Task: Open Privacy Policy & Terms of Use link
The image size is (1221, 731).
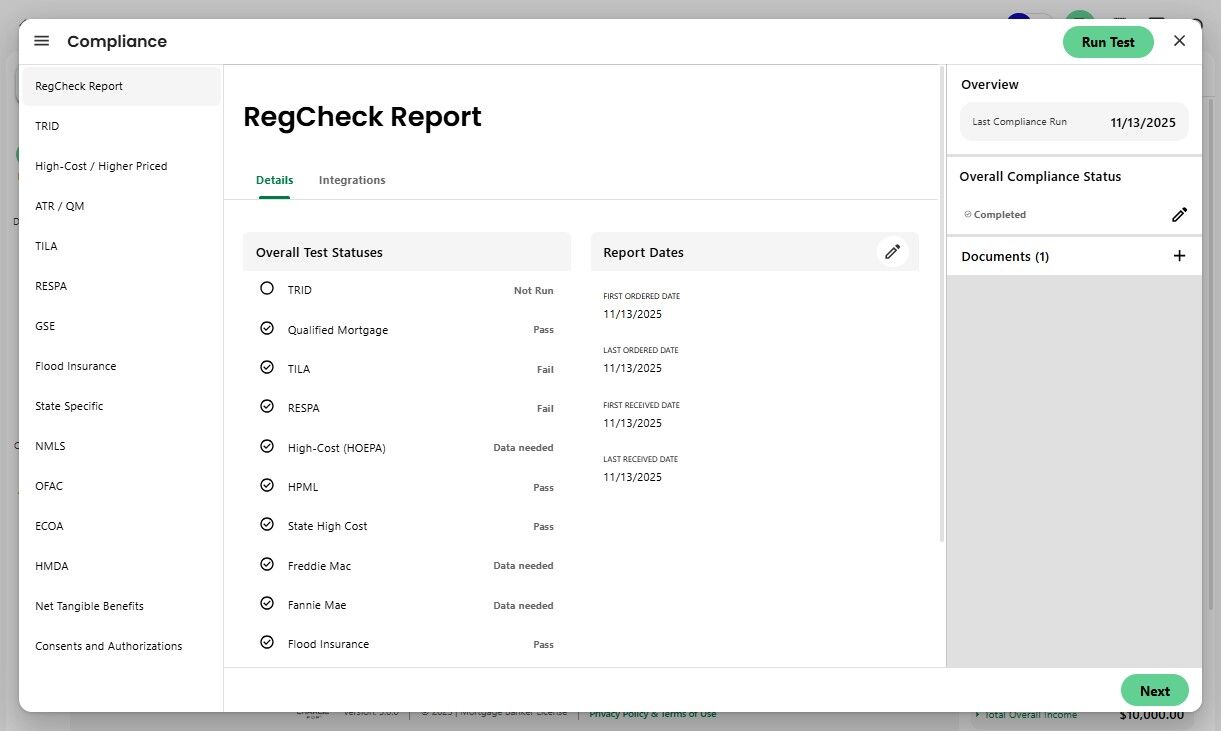Action: pos(652,714)
